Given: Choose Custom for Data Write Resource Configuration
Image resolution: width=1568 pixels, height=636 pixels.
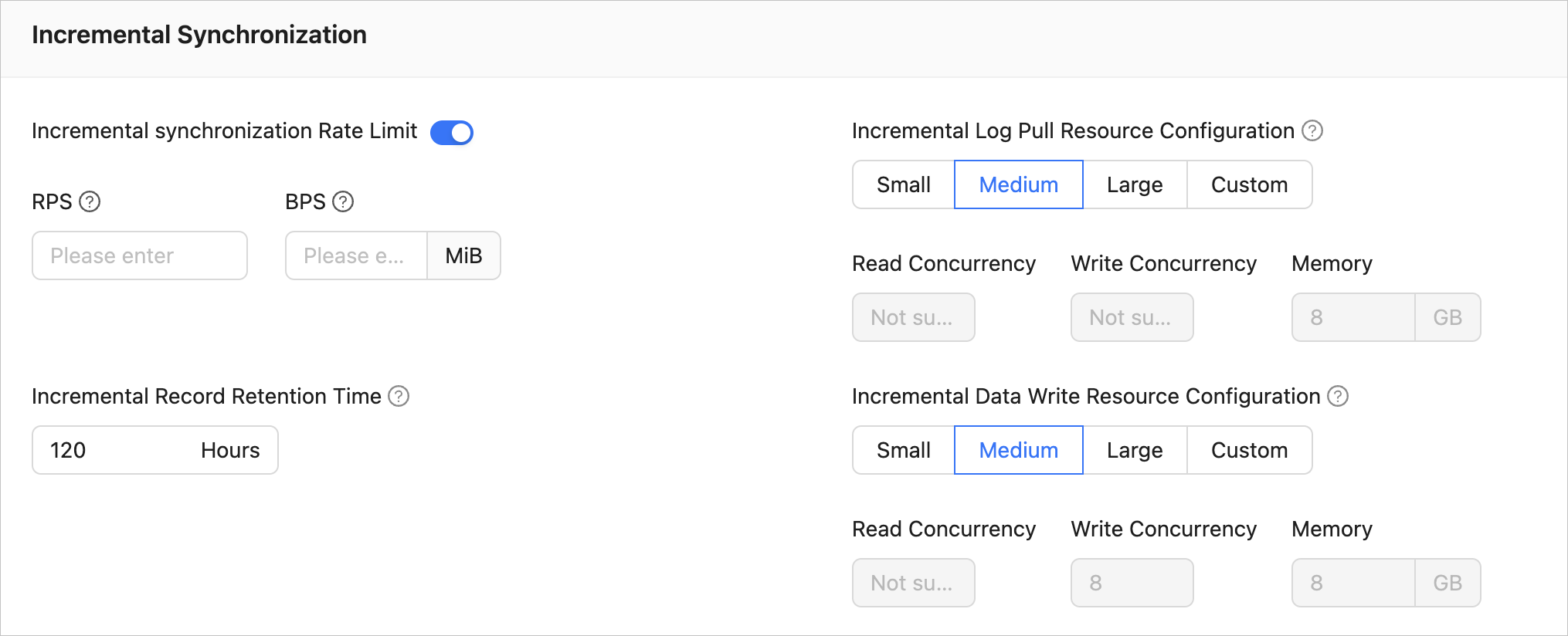Looking at the screenshot, I should (x=1249, y=450).
